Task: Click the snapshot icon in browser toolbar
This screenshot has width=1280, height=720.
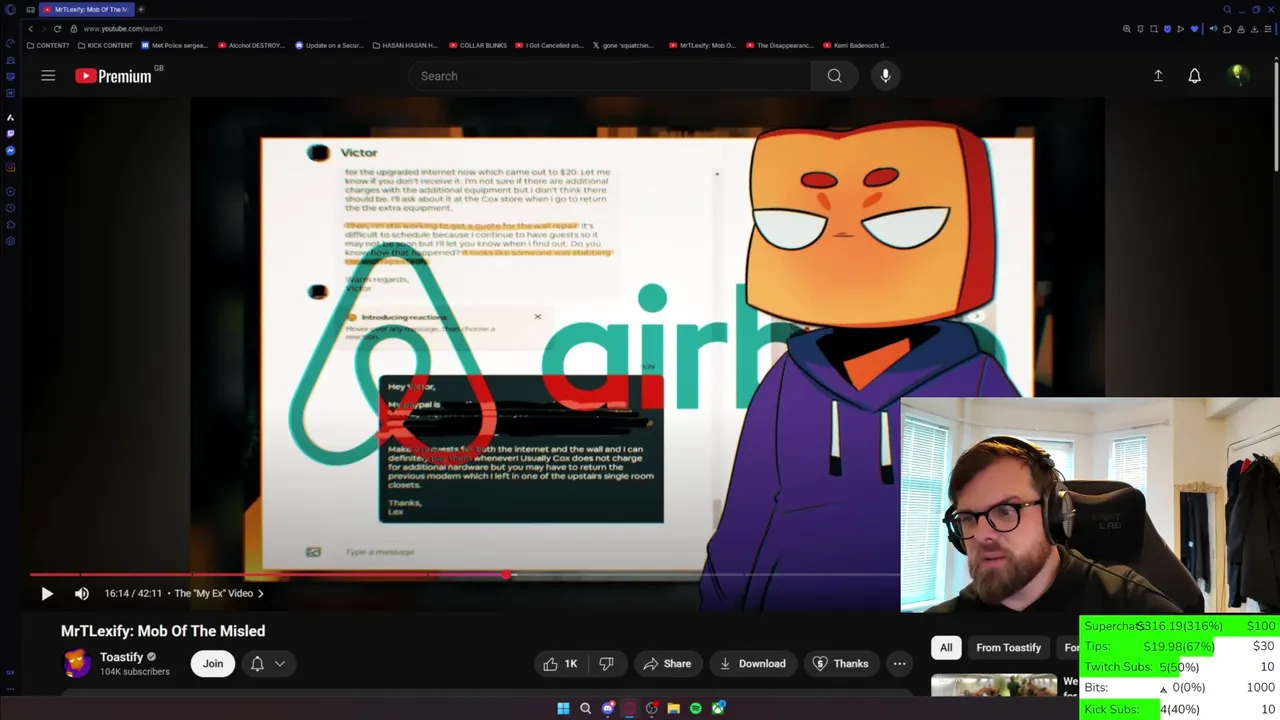Action: coord(1154,29)
